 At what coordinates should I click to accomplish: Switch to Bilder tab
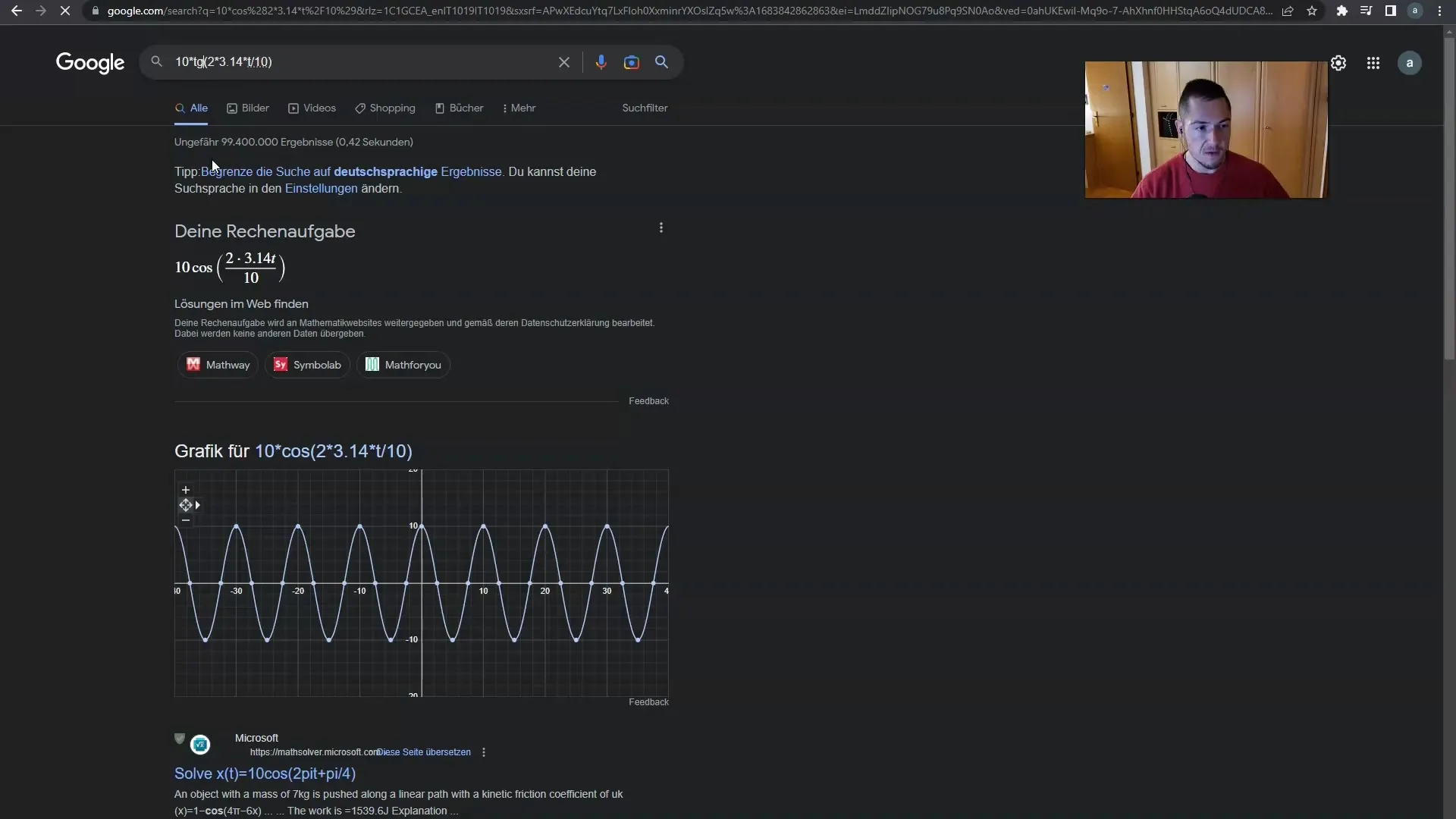[248, 108]
